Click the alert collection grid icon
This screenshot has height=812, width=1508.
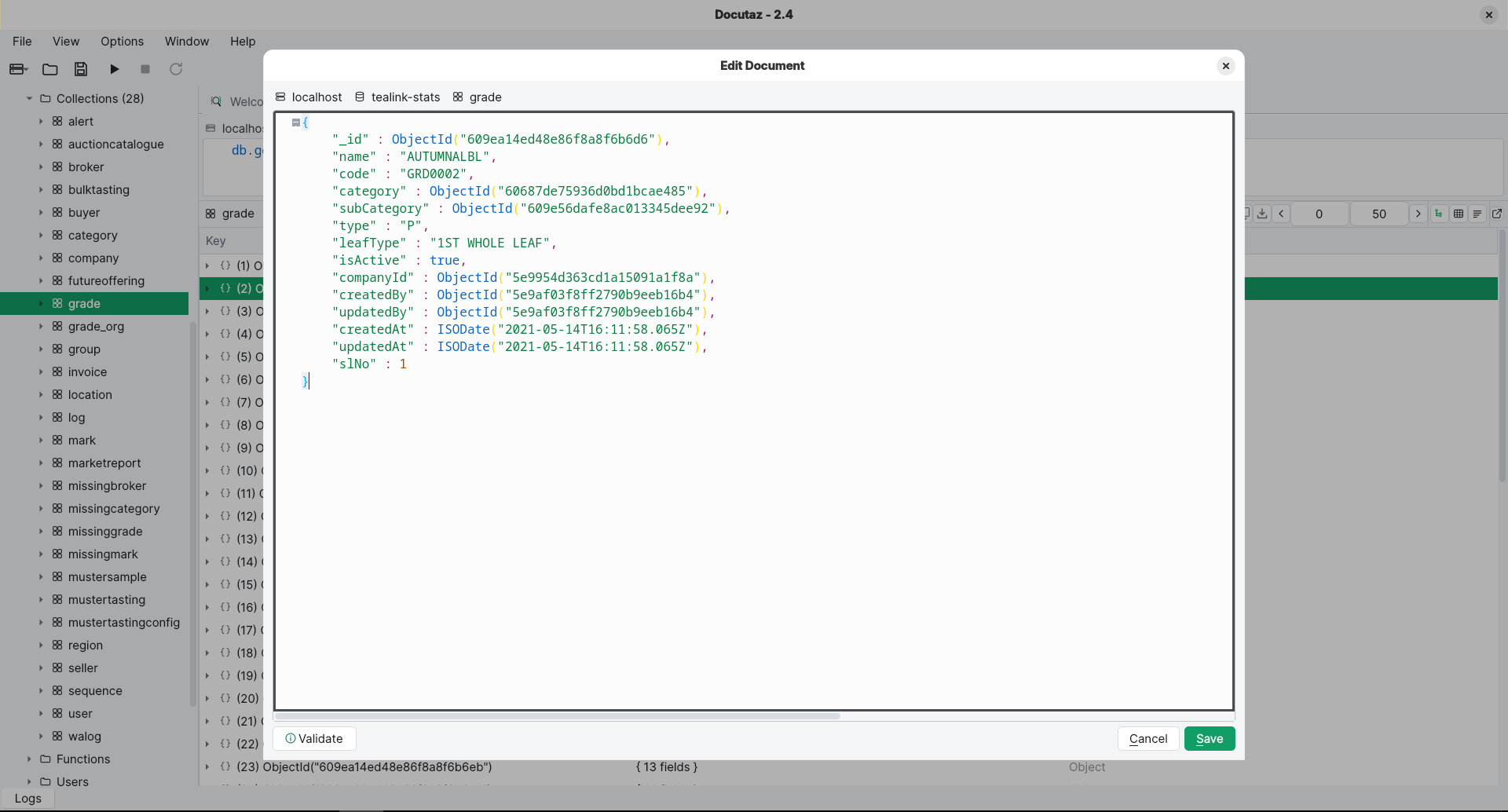pyautogui.click(x=57, y=121)
